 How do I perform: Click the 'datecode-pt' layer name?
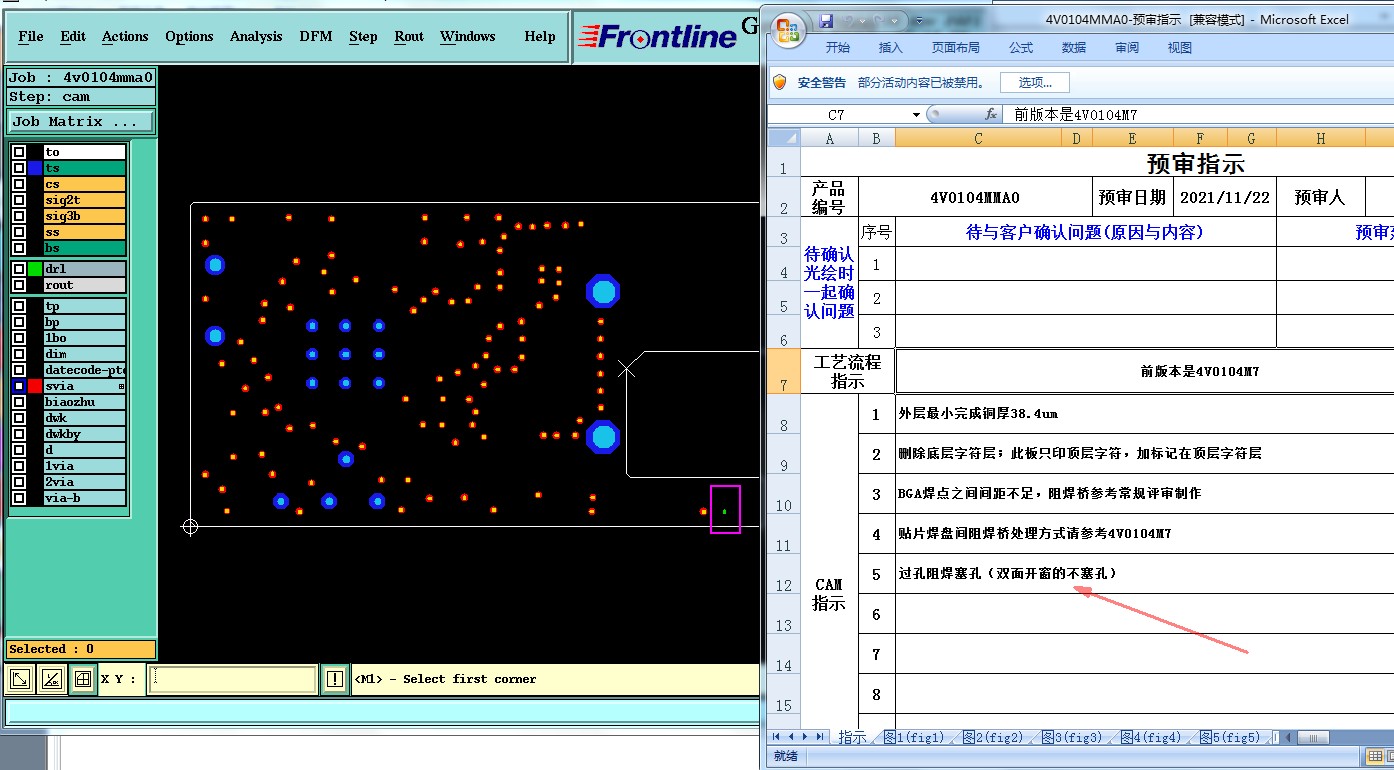point(84,370)
